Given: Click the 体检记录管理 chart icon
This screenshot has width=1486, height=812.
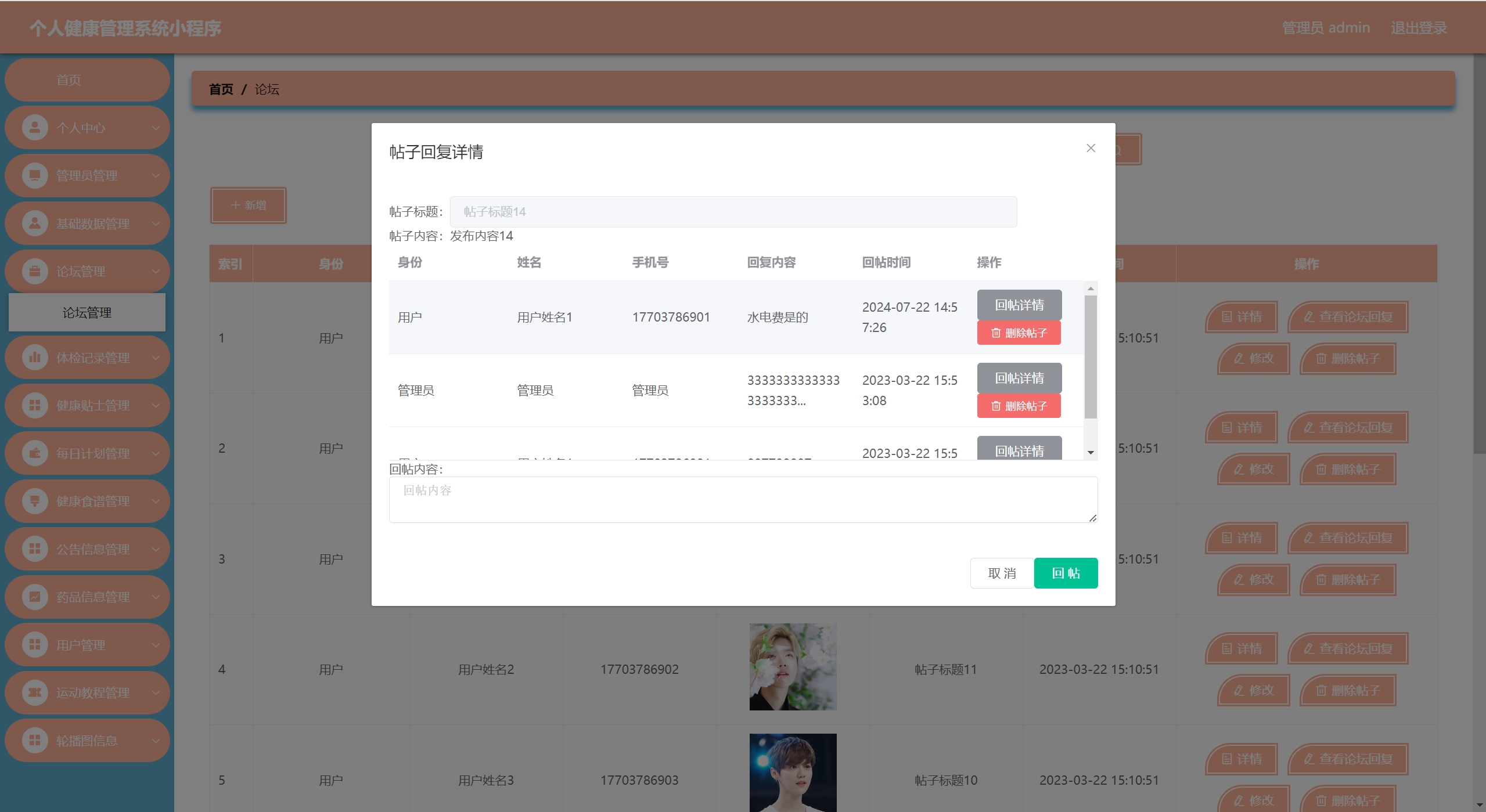Looking at the screenshot, I should click(35, 358).
